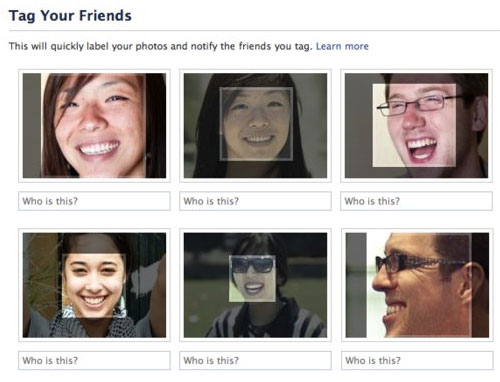Viewport: 500px width, 382px height.
Task: Click the Tag Your Friends heading
Action: pos(70,16)
